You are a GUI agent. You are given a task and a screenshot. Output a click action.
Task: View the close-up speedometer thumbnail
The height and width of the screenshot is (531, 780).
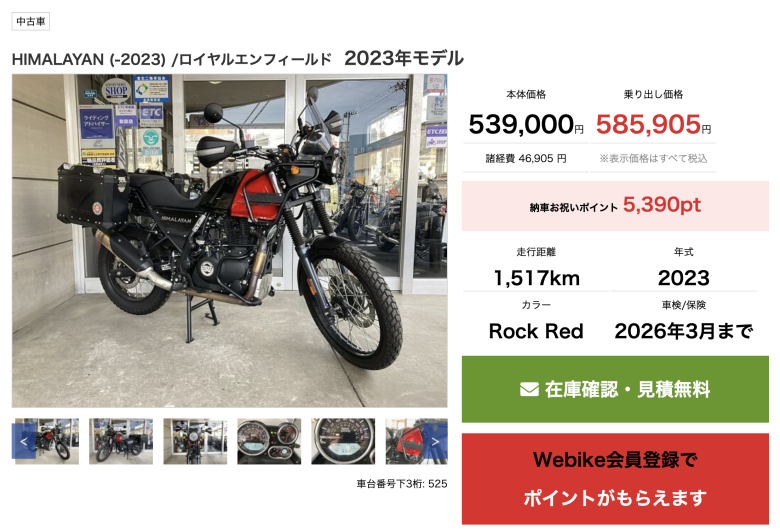343,441
